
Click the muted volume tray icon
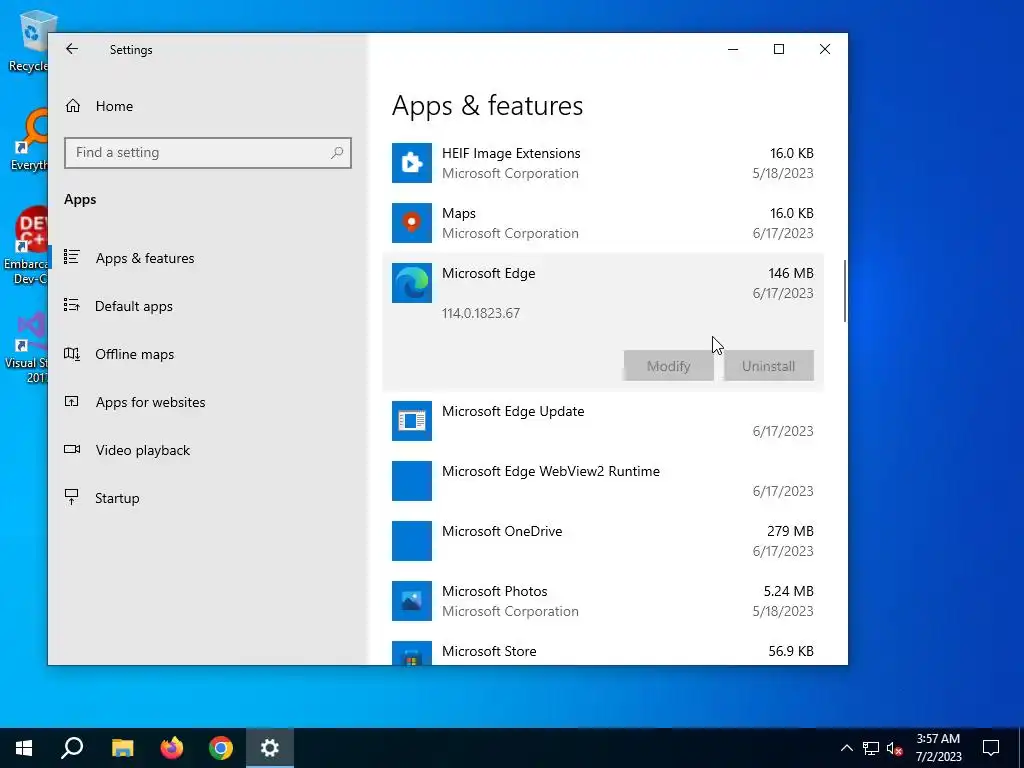[895, 748]
